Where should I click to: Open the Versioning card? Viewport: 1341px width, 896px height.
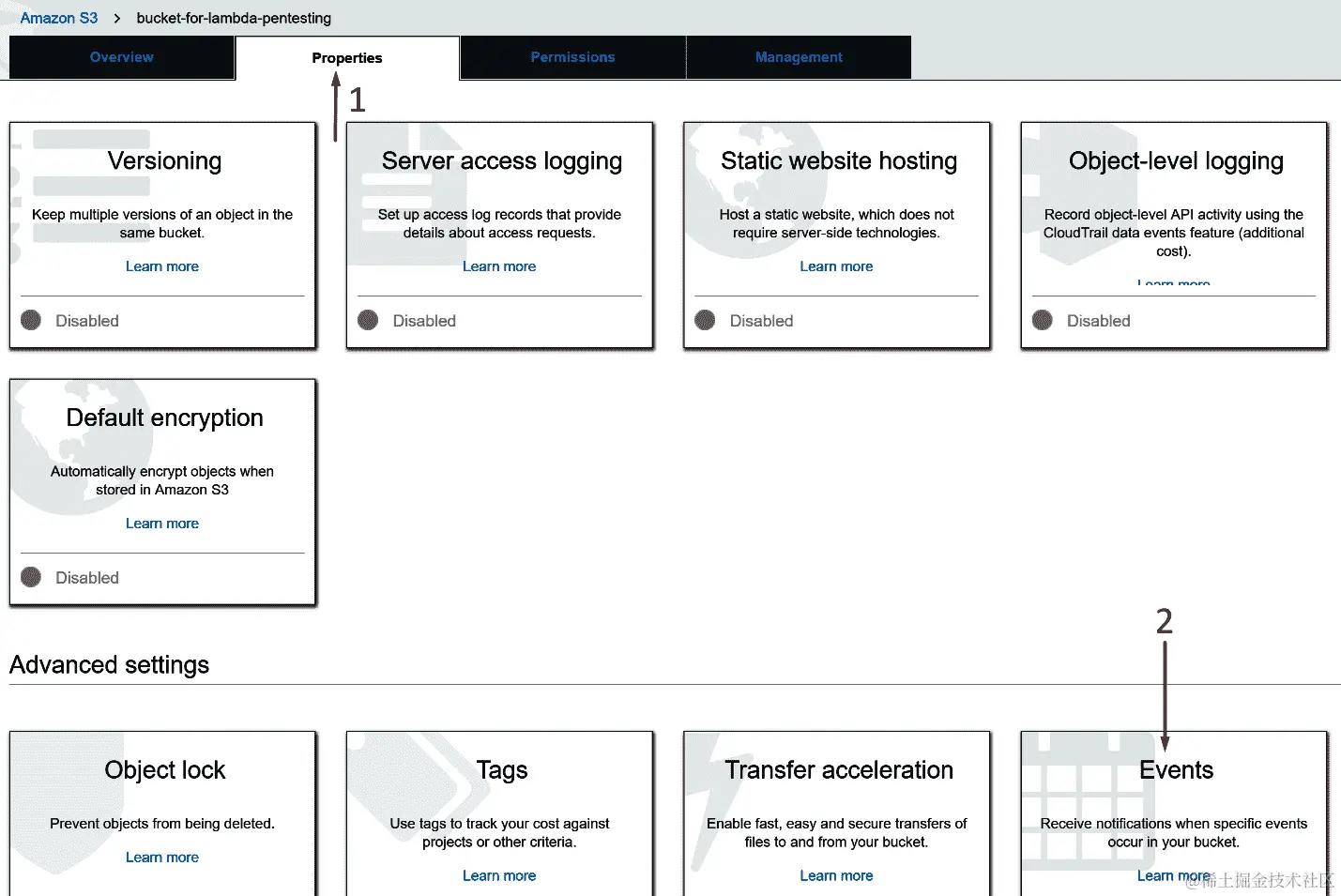163,235
